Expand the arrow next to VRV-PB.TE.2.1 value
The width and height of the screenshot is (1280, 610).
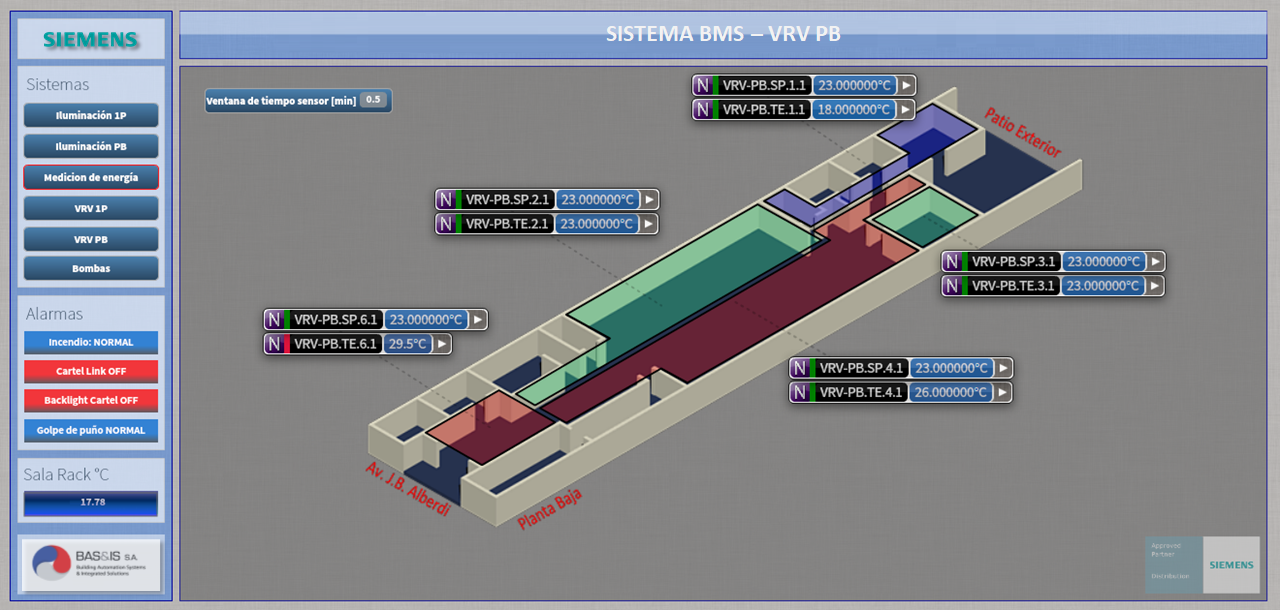tap(649, 223)
